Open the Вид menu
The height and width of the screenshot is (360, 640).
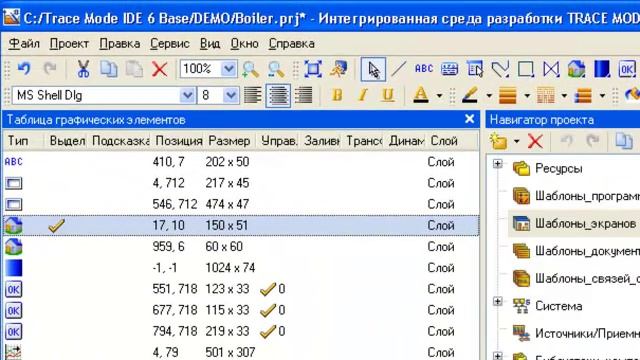click(210, 44)
